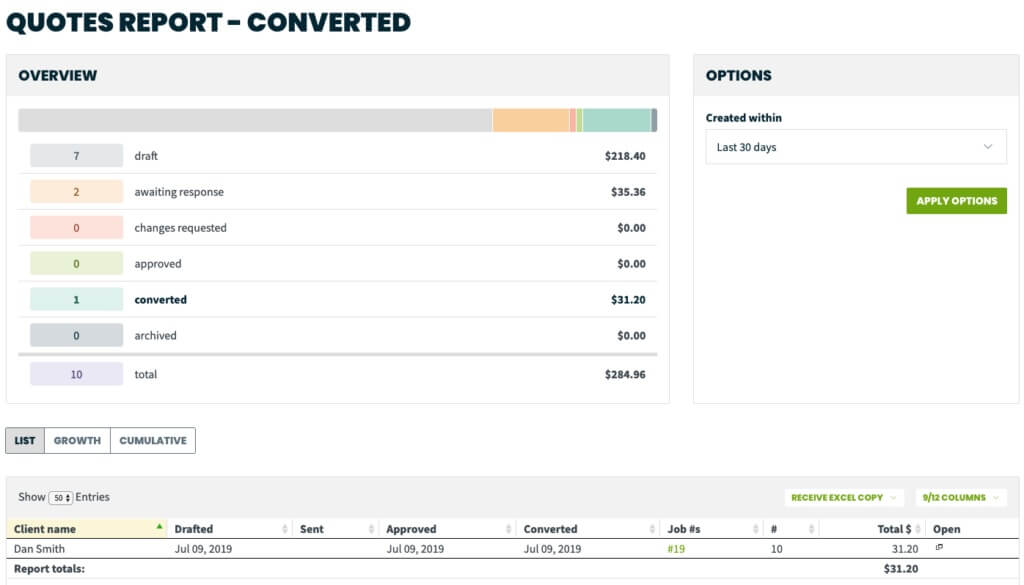Select the archived status row
Viewport: 1024px width, 585px height.
point(338,336)
